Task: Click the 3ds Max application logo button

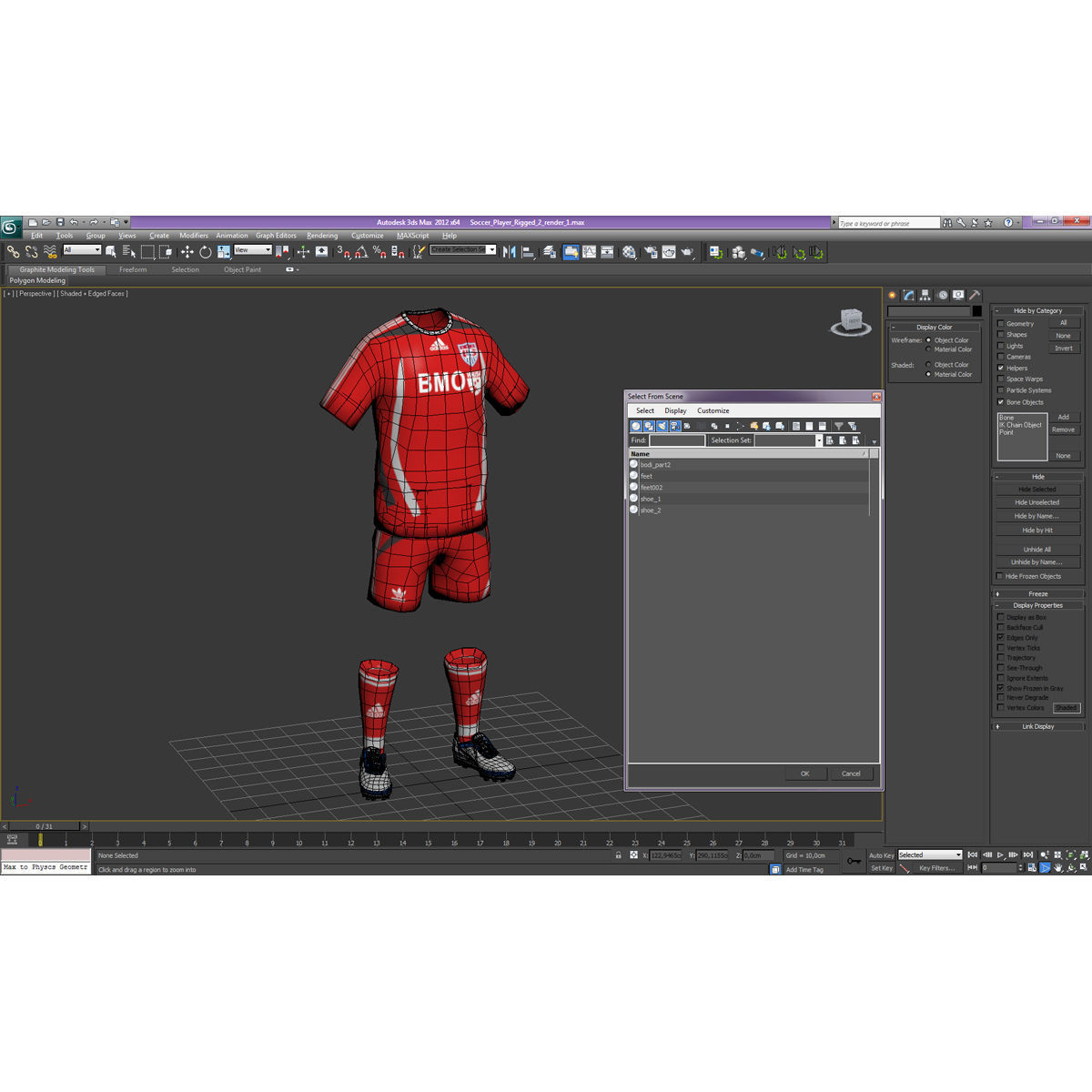Action: point(11,227)
